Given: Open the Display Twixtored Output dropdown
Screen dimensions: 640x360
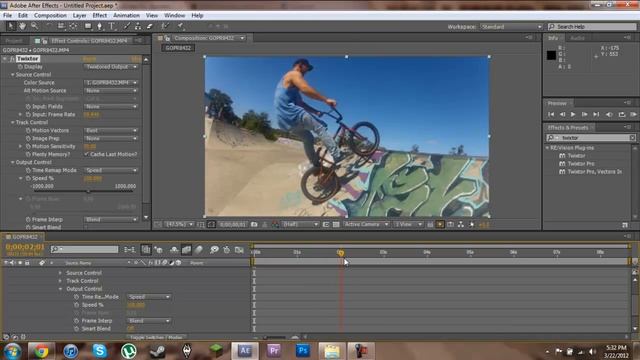Looking at the screenshot, I should tap(111, 67).
